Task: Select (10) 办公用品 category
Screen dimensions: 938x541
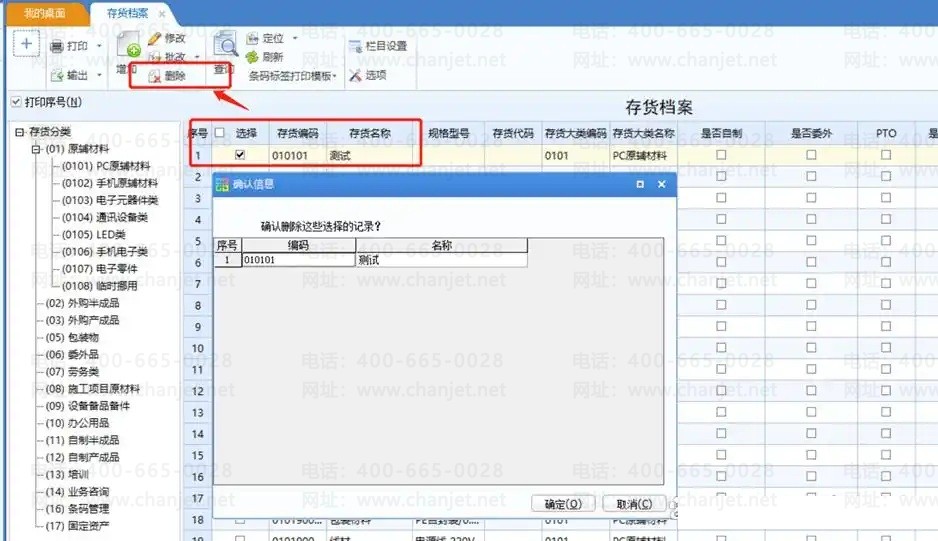Action: (78, 423)
